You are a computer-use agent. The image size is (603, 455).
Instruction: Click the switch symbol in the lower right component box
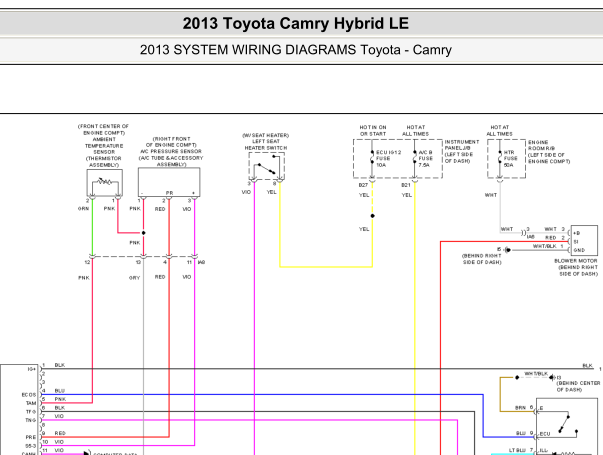[568, 425]
